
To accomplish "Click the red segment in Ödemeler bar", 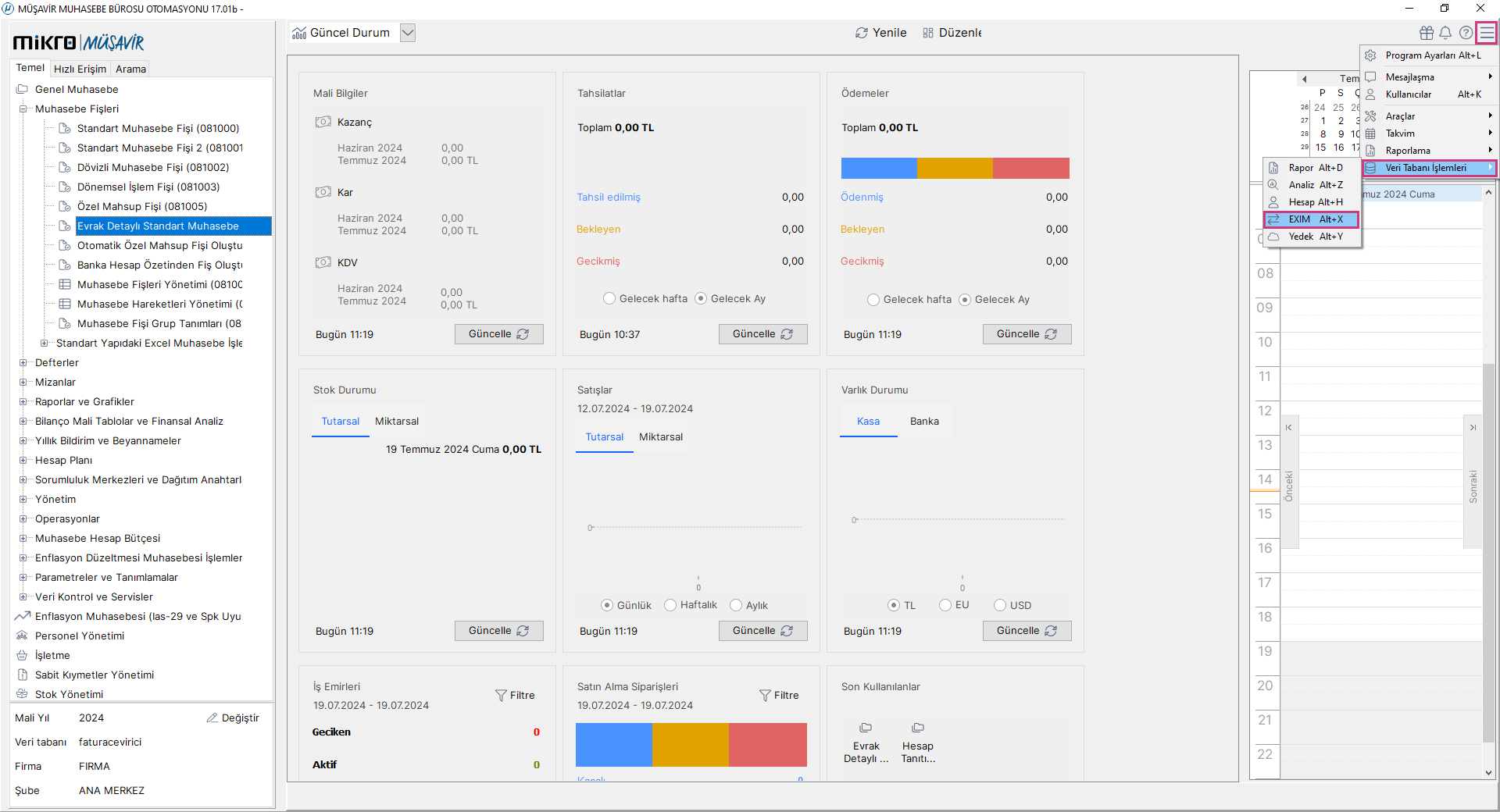I will [x=1030, y=168].
